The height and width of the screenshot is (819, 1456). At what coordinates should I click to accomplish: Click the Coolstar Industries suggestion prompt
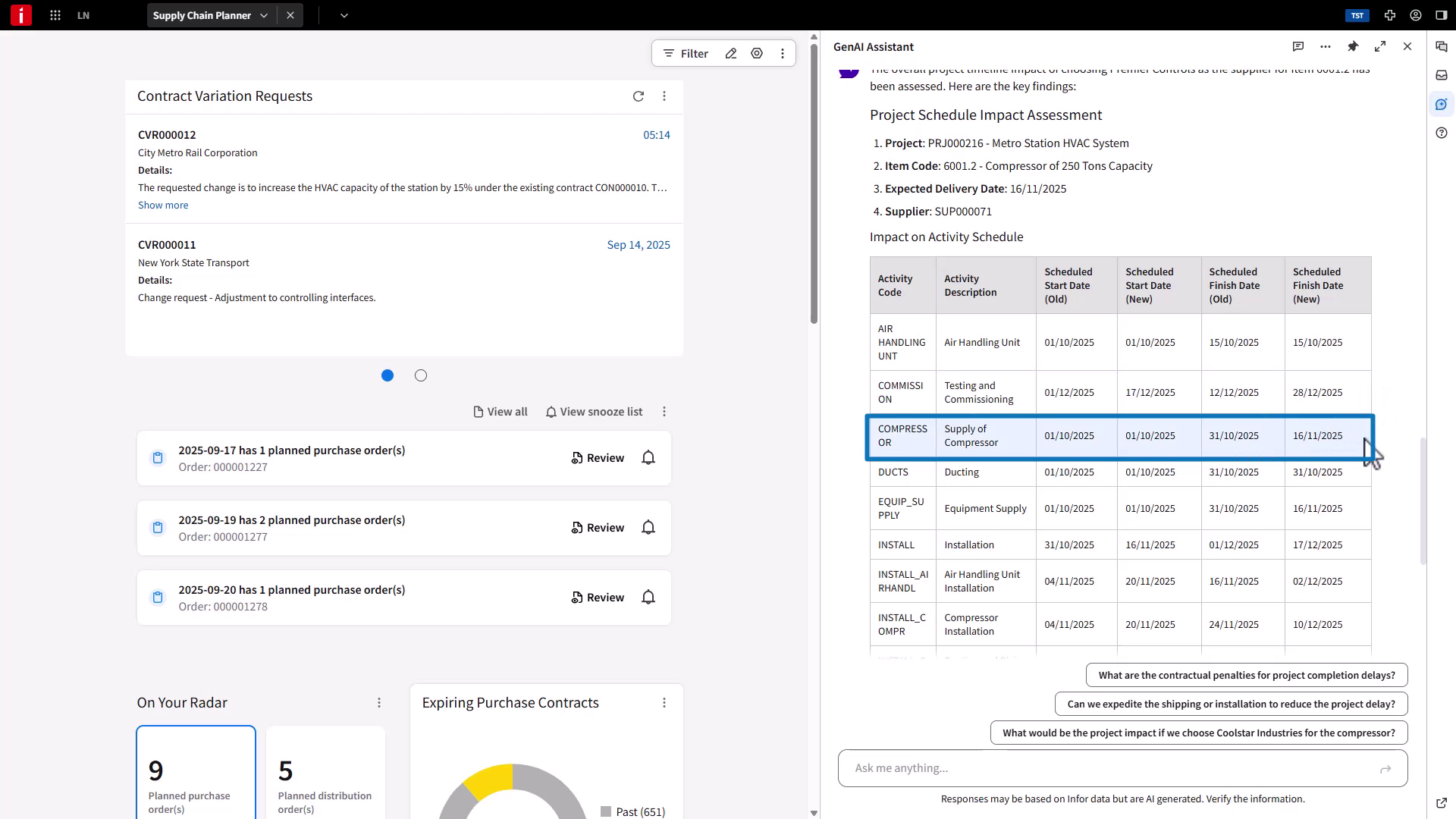point(1198,733)
